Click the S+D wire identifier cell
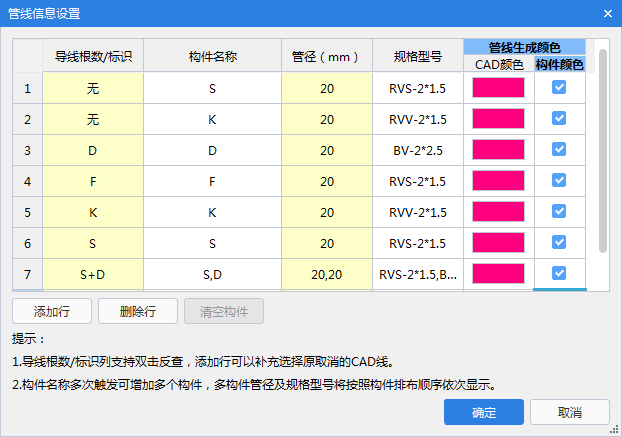This screenshot has width=622, height=437. (x=93, y=273)
